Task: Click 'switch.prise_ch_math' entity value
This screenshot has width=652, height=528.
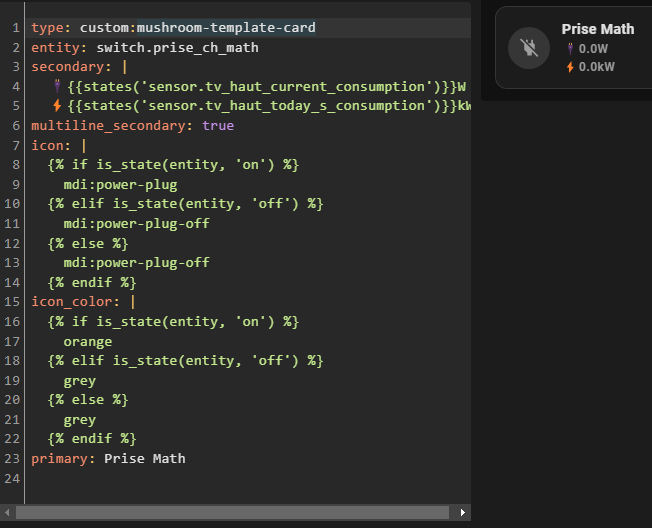Action: (178, 47)
